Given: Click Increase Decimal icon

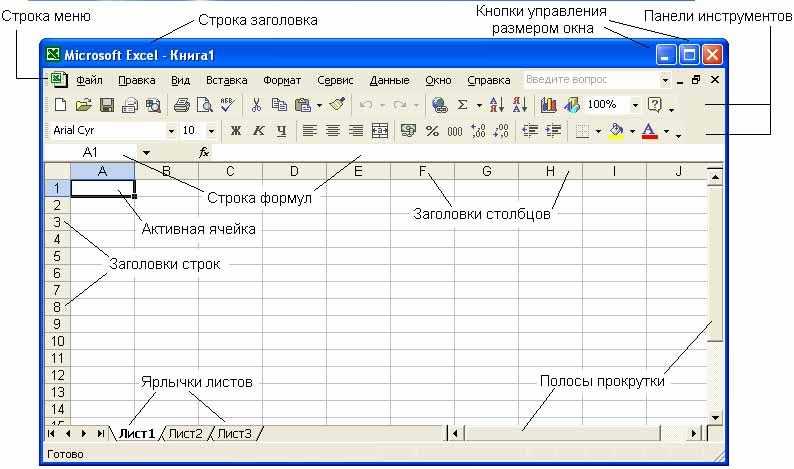Looking at the screenshot, I should click(x=478, y=131).
